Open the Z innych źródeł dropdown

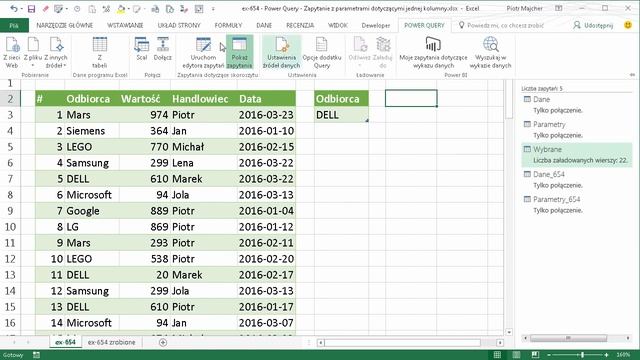point(56,52)
